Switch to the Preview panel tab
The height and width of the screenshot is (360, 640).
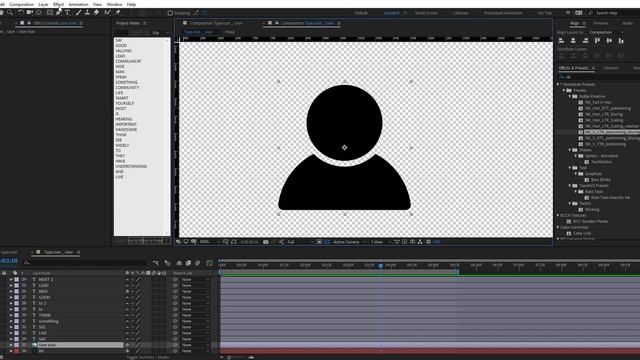600,23
